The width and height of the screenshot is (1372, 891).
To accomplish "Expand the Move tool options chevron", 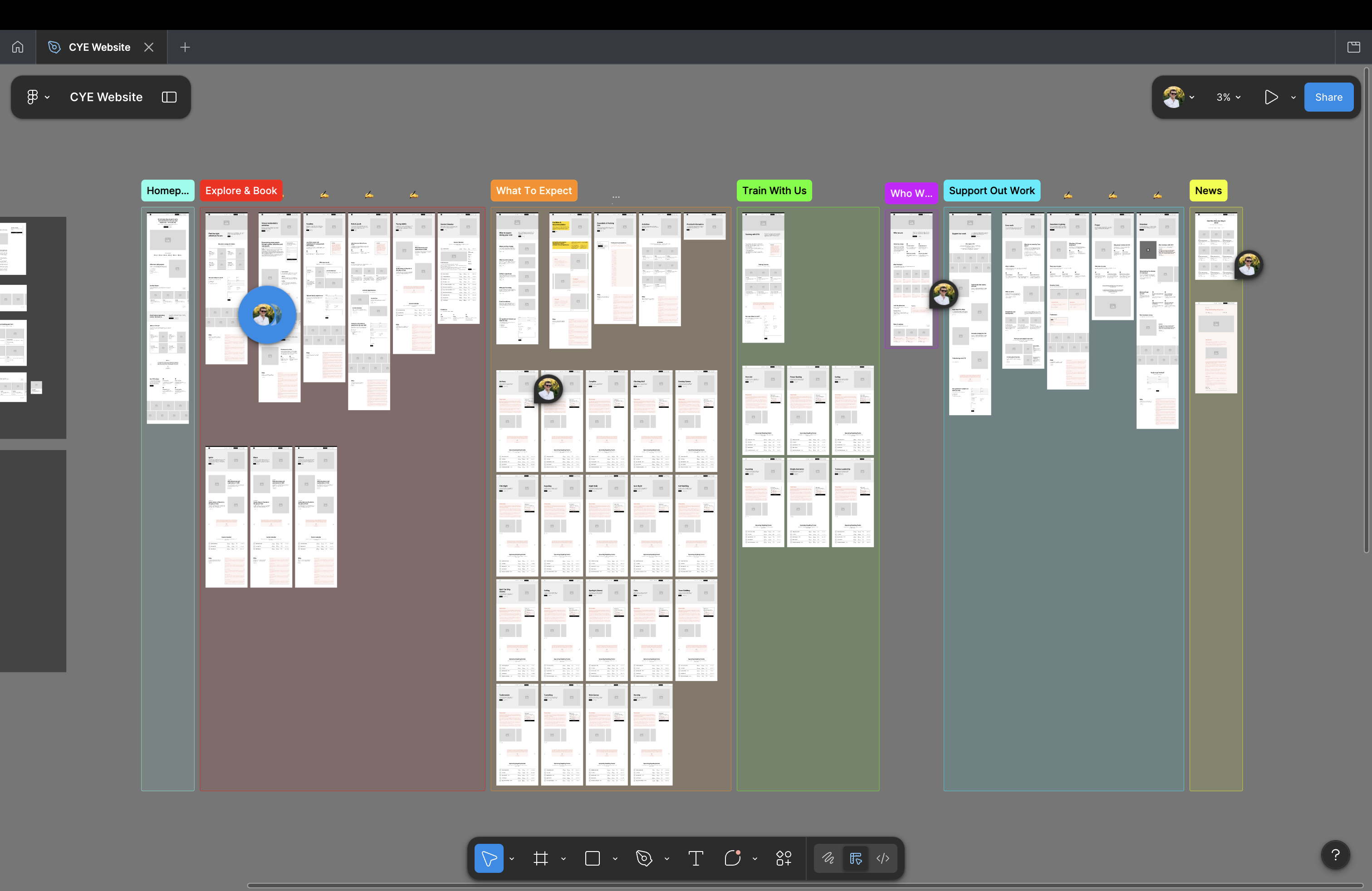I will (x=512, y=859).
